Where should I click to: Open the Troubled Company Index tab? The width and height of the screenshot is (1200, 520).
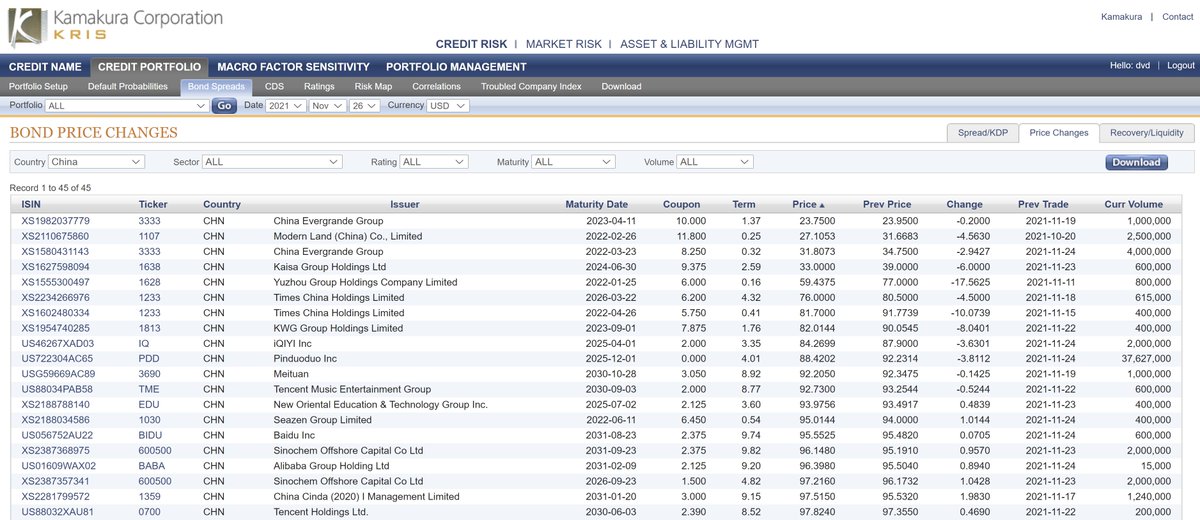[531, 86]
